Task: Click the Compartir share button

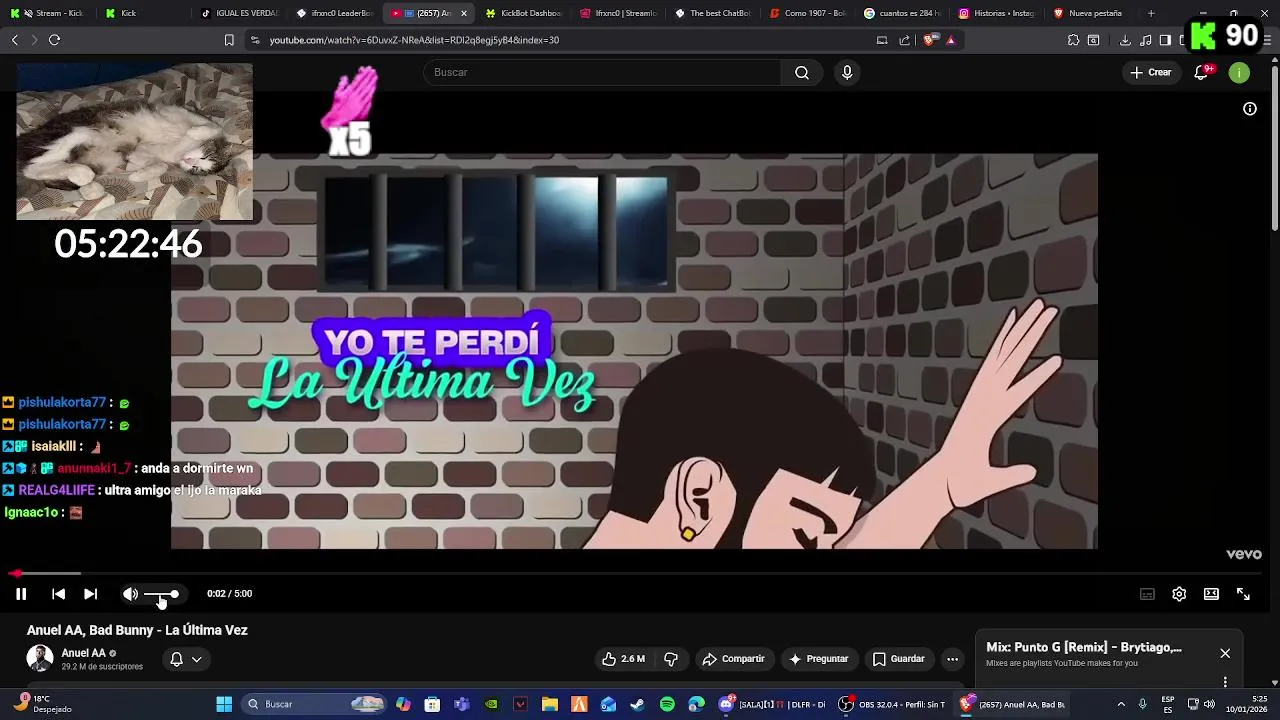Action: pyautogui.click(x=733, y=659)
